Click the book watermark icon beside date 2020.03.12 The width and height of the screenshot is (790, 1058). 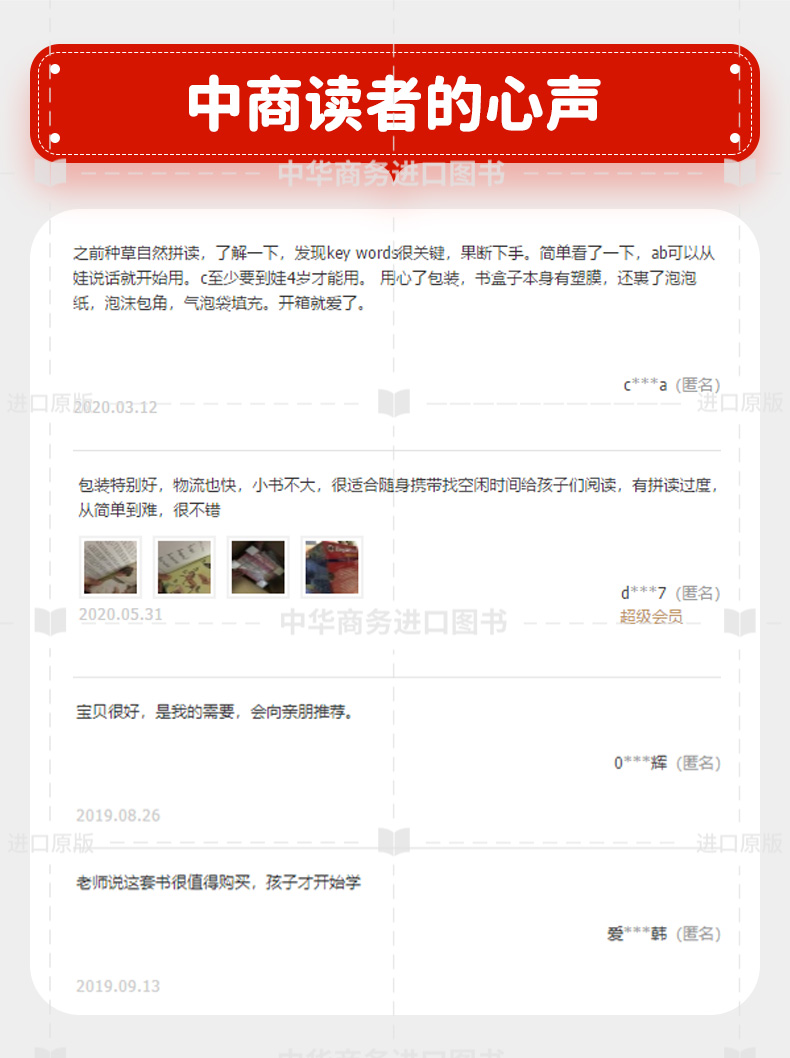click(x=394, y=403)
